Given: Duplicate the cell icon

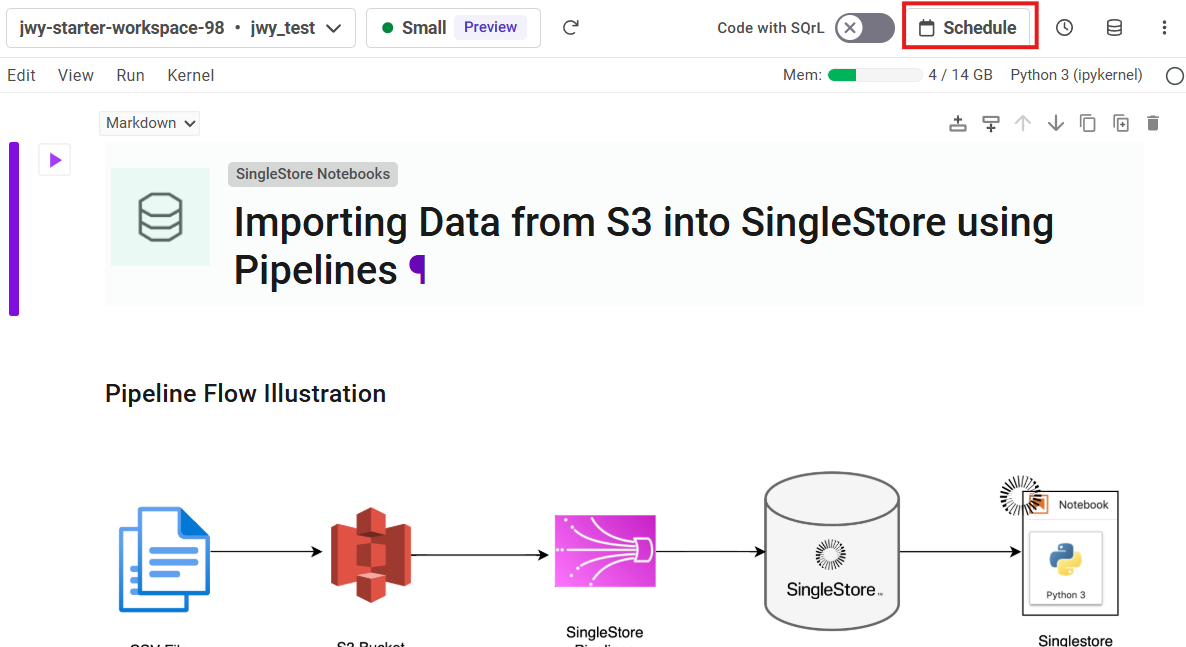Looking at the screenshot, I should tap(1121, 123).
